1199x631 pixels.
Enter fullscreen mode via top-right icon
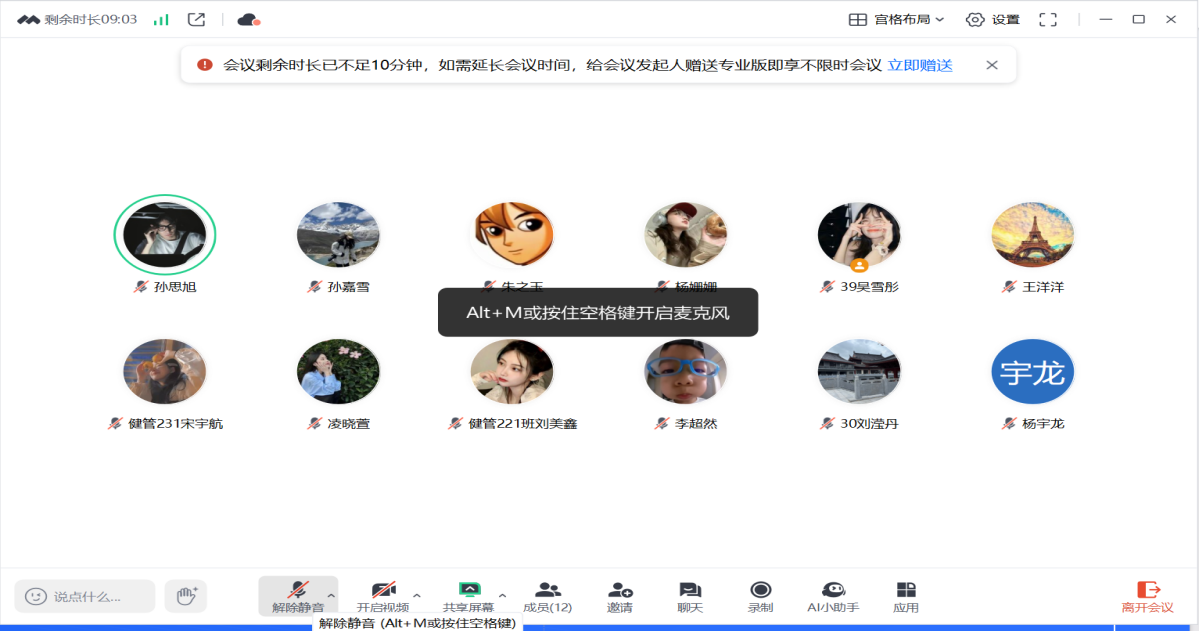pos(1048,19)
